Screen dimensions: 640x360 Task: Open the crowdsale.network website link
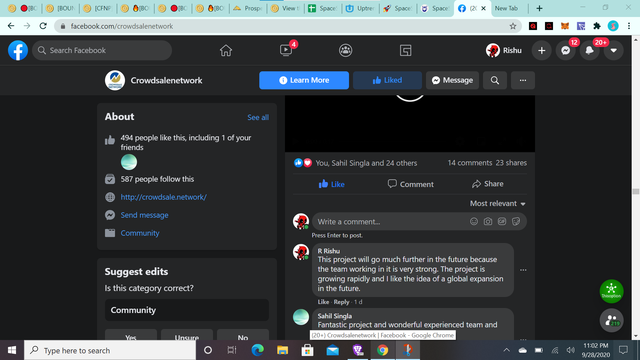click(x=164, y=197)
